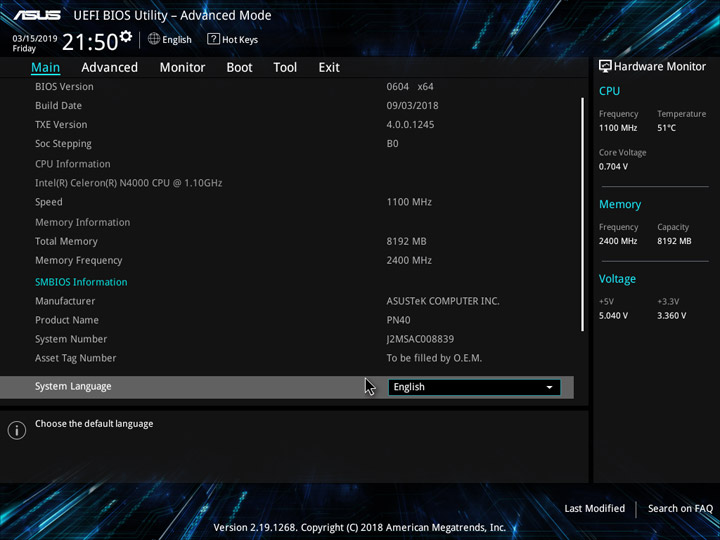Image resolution: width=720 pixels, height=540 pixels.
Task: Click the Memory Information heading
Action: click(83, 222)
